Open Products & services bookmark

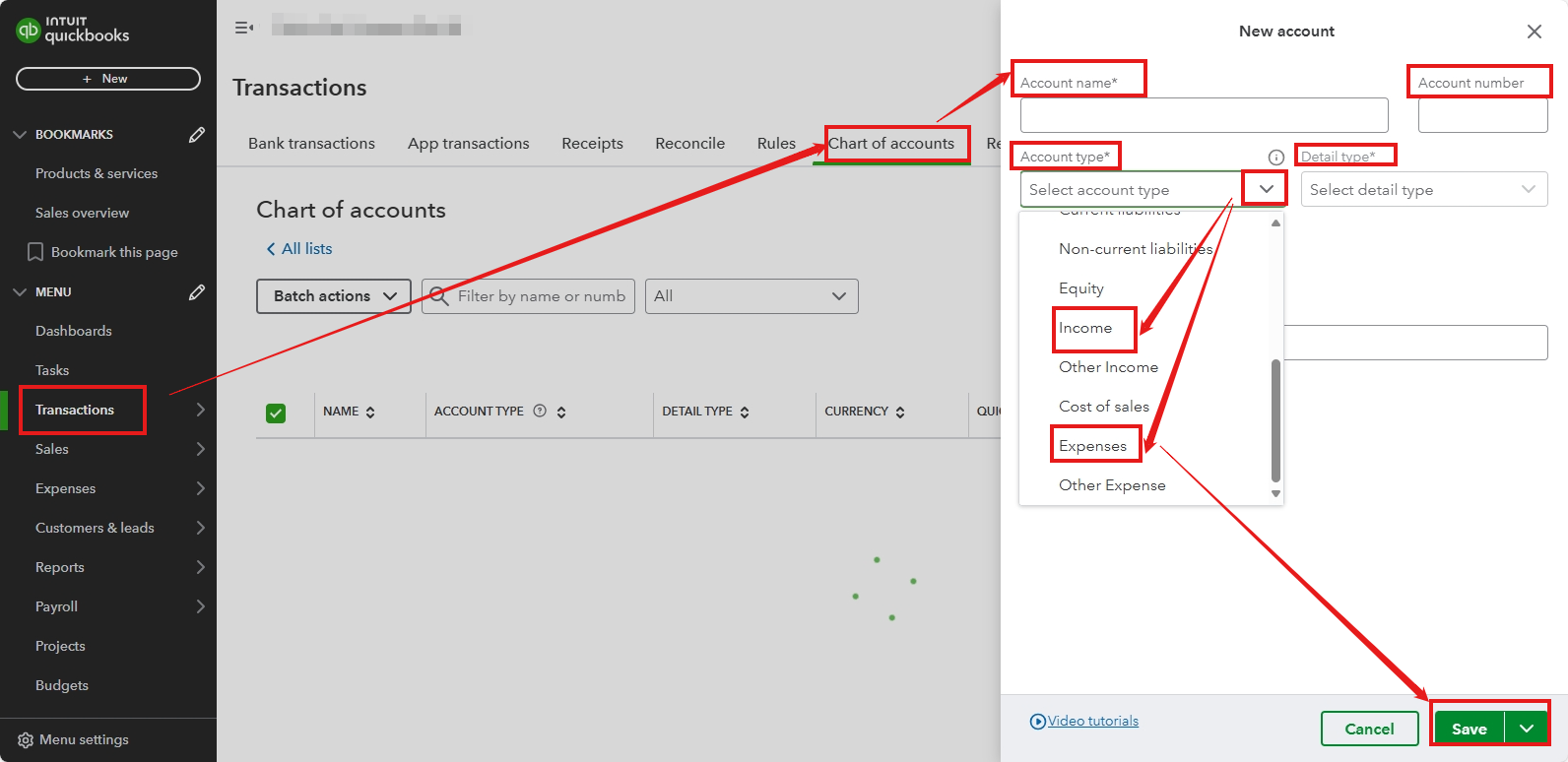point(97,173)
